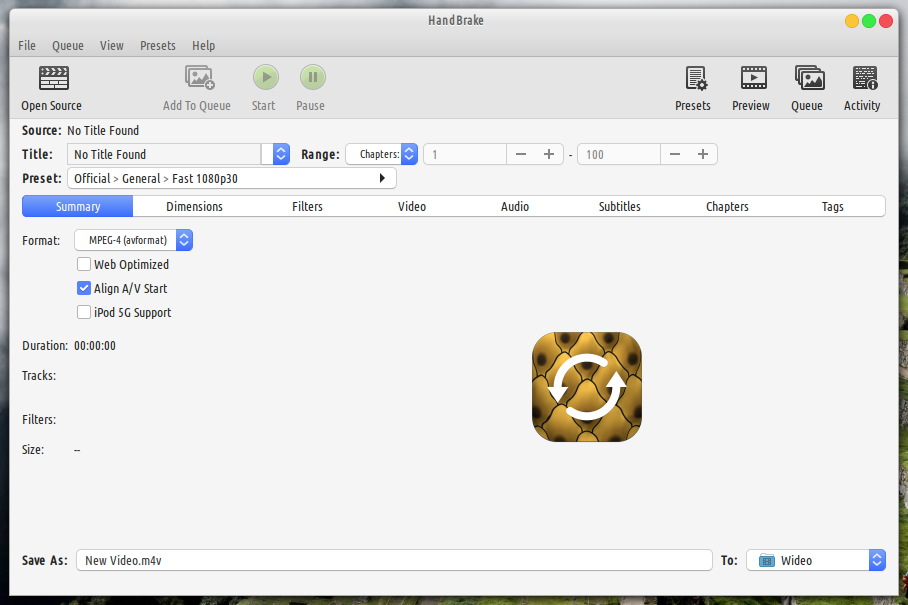Switch to the Filters tab

point(307,206)
